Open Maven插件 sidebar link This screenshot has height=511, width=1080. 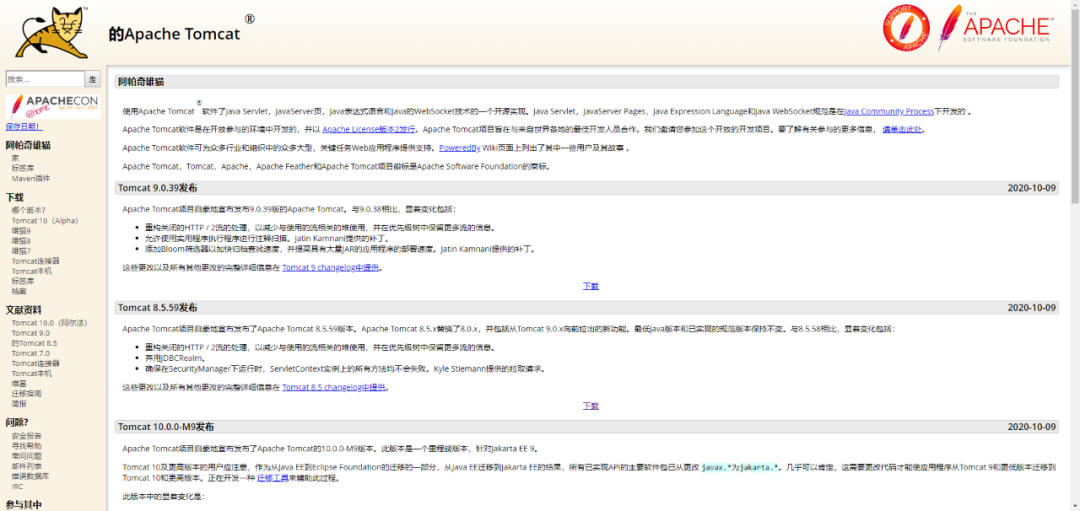31,178
